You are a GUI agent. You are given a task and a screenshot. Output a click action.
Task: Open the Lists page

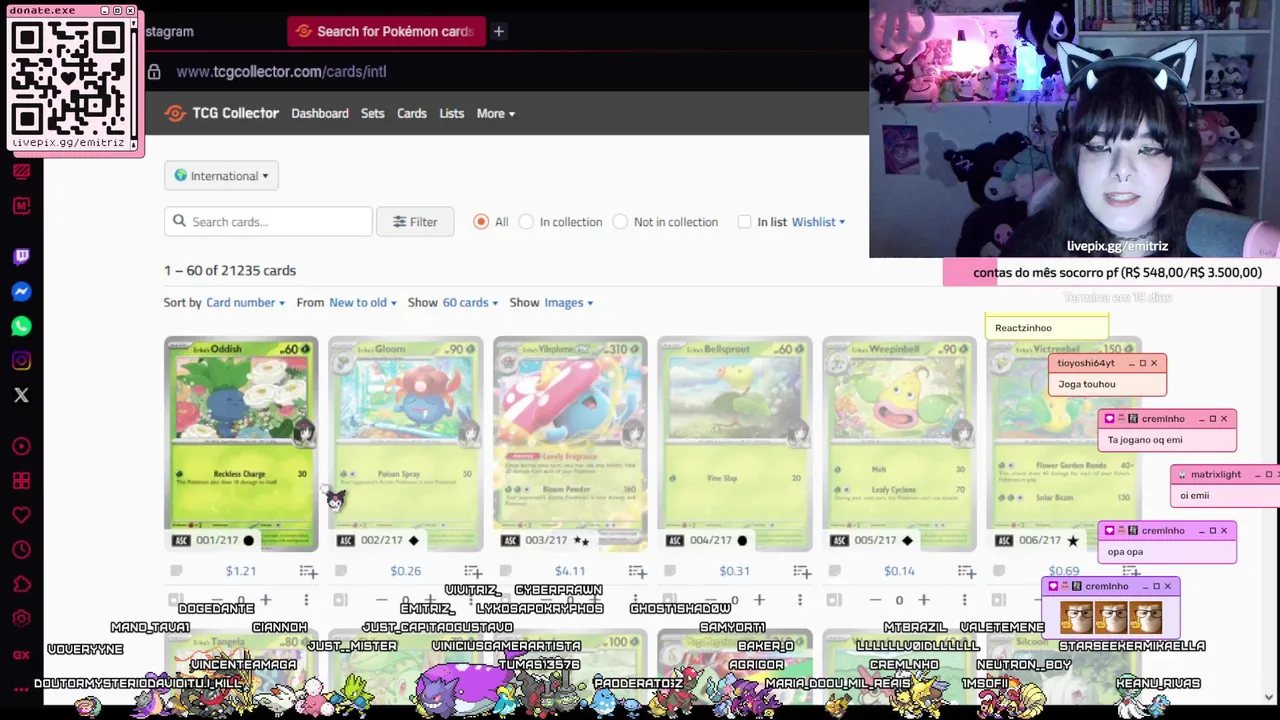451,113
